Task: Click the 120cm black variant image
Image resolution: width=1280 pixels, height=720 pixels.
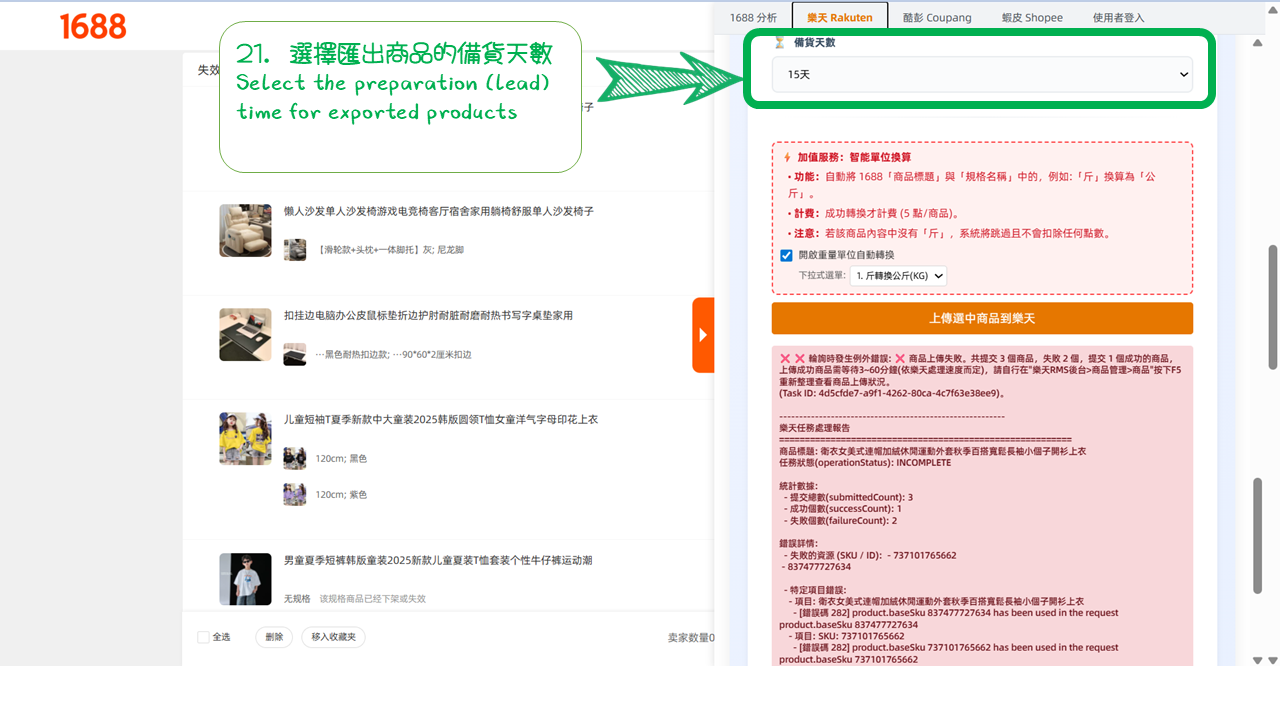Action: 295,458
